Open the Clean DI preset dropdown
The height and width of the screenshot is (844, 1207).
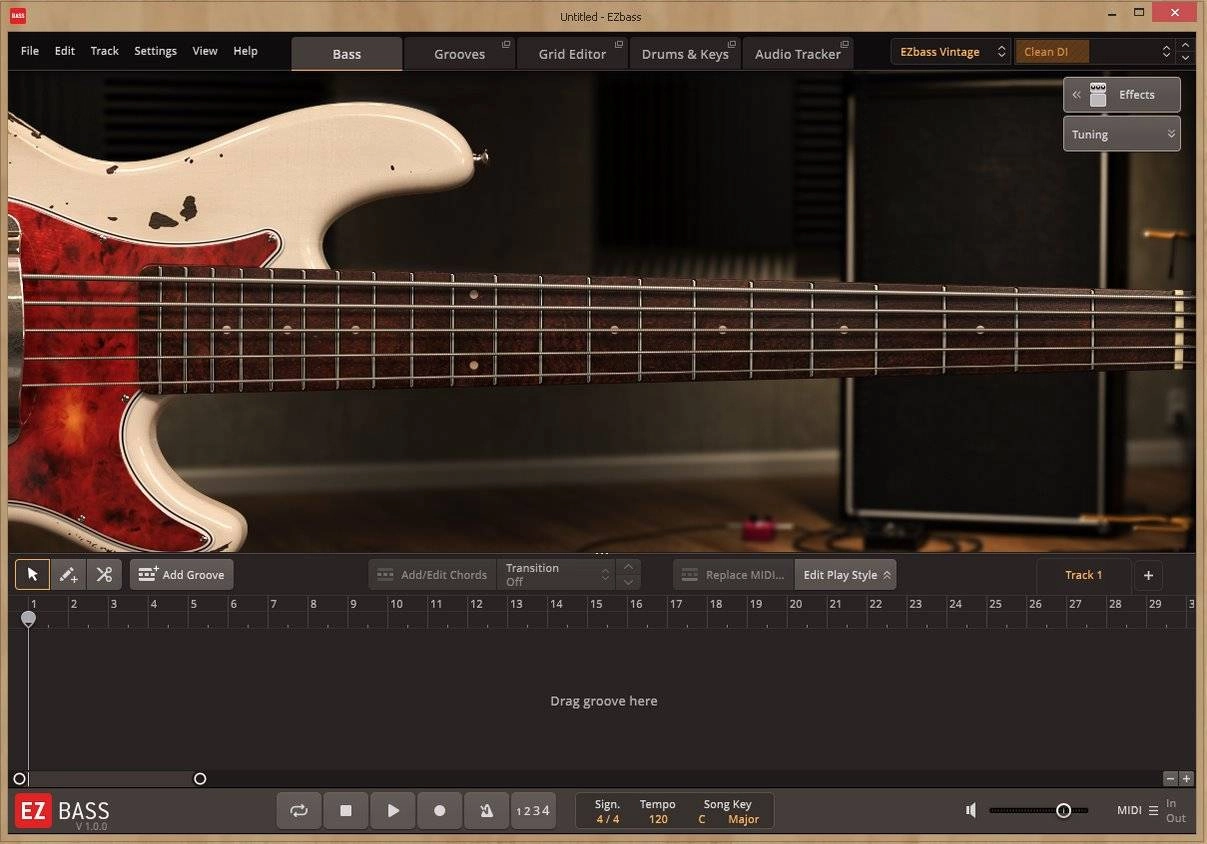[x=1095, y=52]
